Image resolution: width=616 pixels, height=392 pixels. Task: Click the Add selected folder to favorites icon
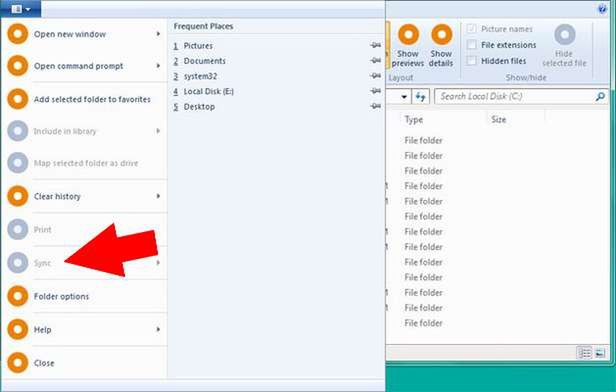tap(18, 99)
